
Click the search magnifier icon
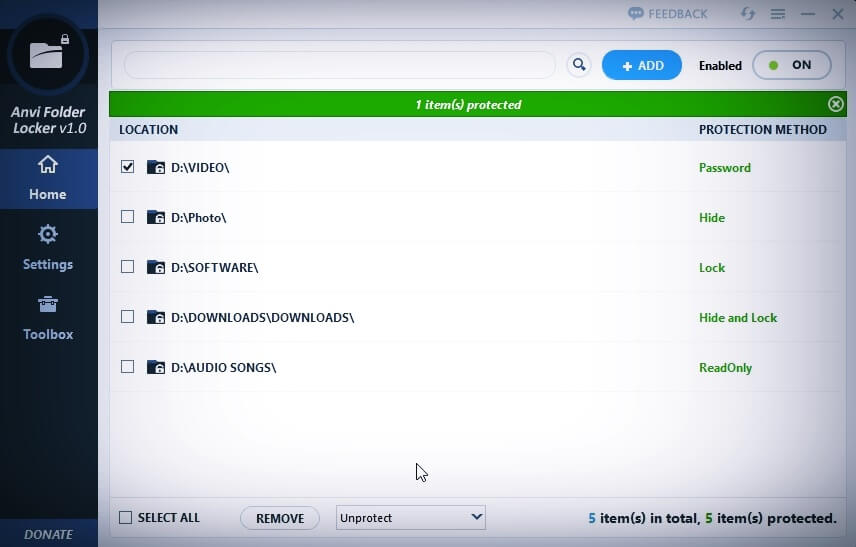[x=579, y=65]
